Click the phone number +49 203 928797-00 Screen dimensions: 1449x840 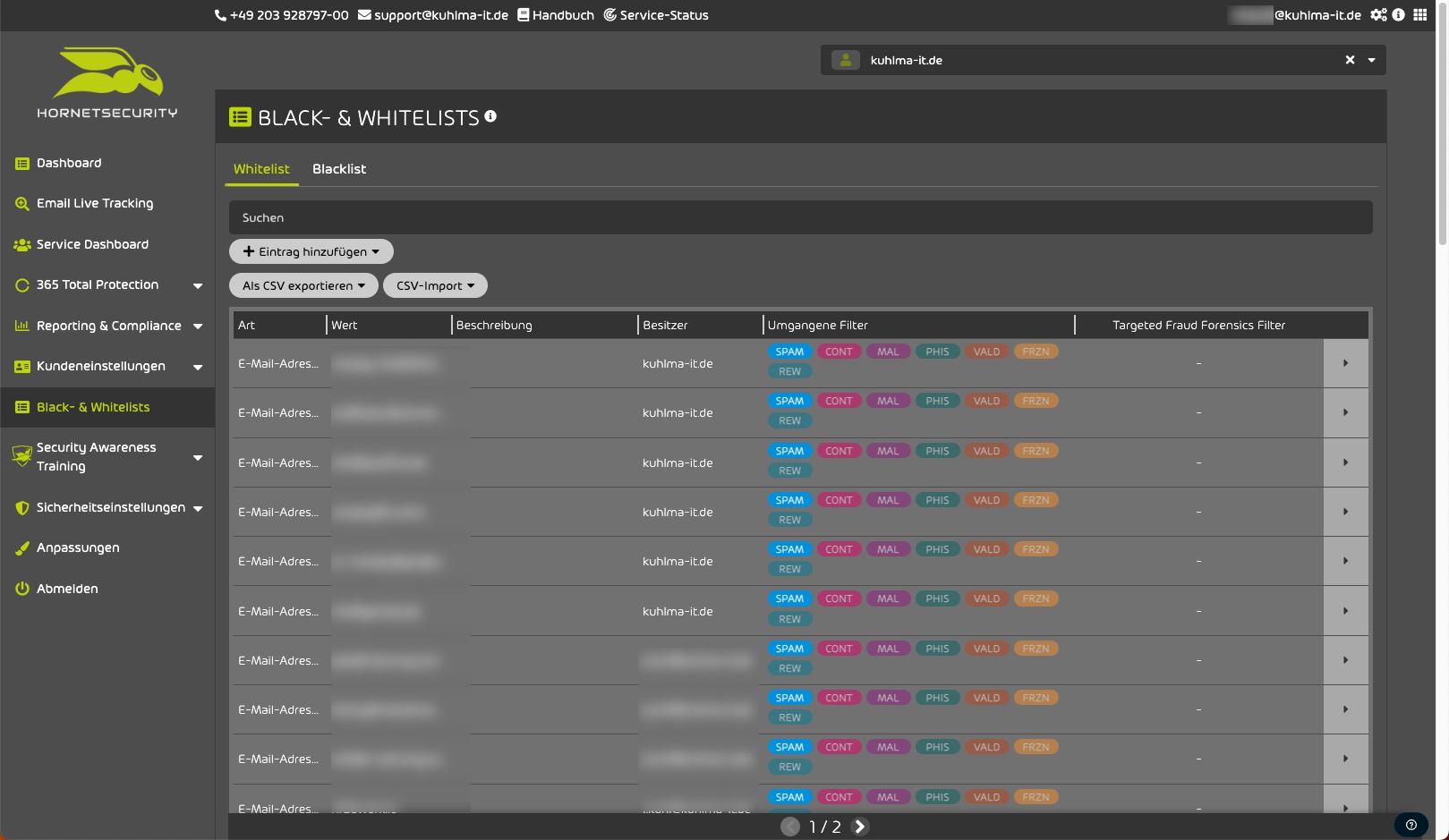pos(289,15)
